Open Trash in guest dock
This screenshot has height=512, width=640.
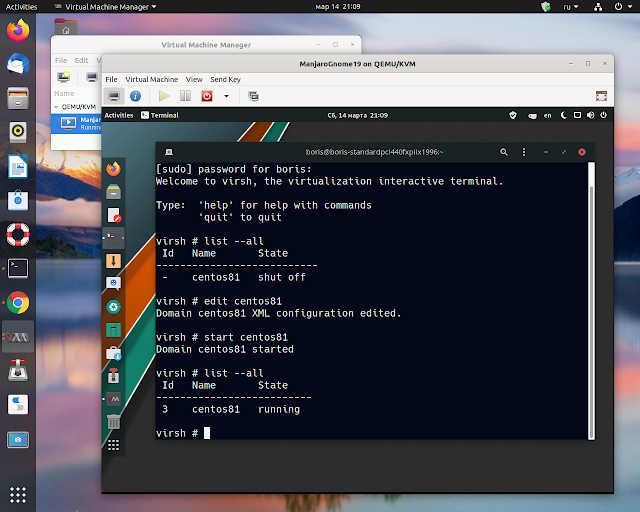tap(113, 422)
